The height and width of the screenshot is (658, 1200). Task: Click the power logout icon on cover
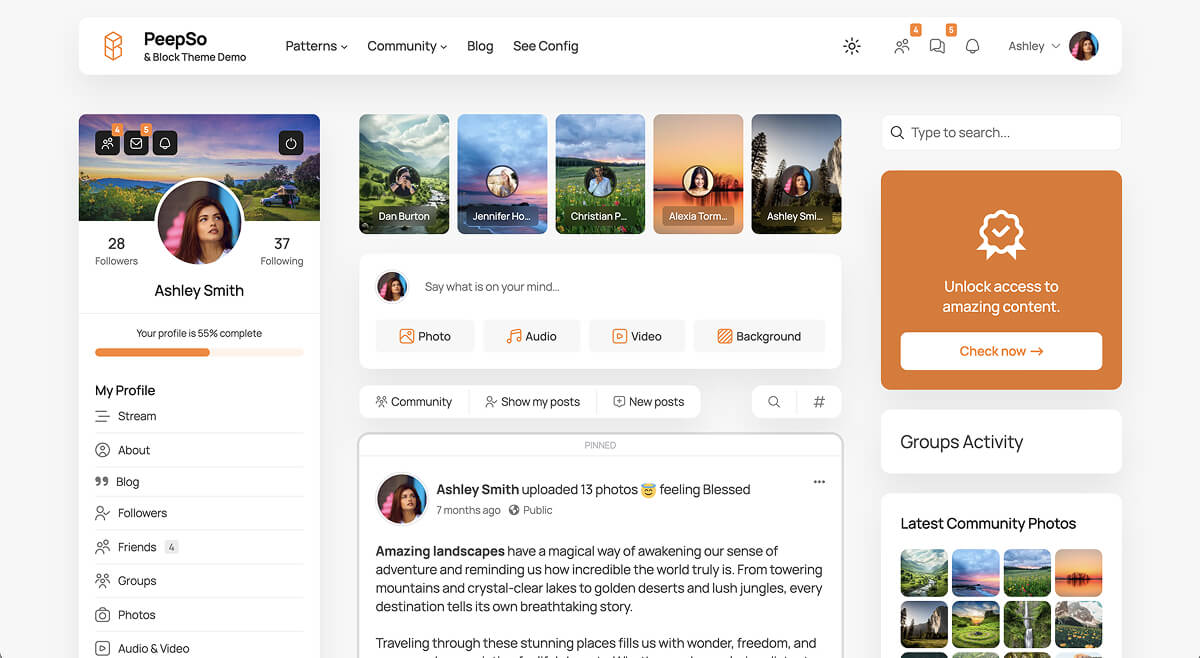click(291, 143)
